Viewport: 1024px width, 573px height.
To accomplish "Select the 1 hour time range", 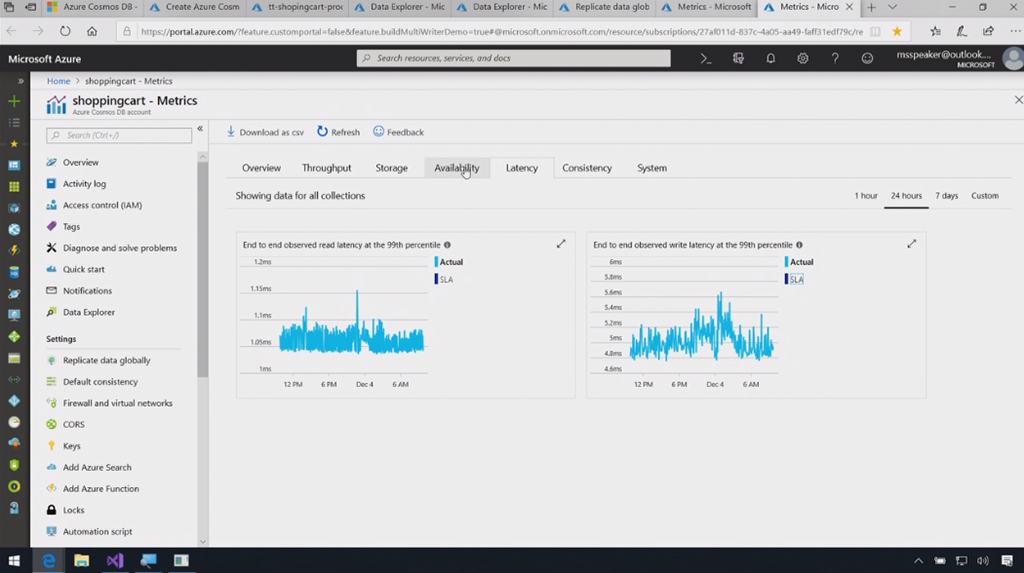I will tap(866, 196).
